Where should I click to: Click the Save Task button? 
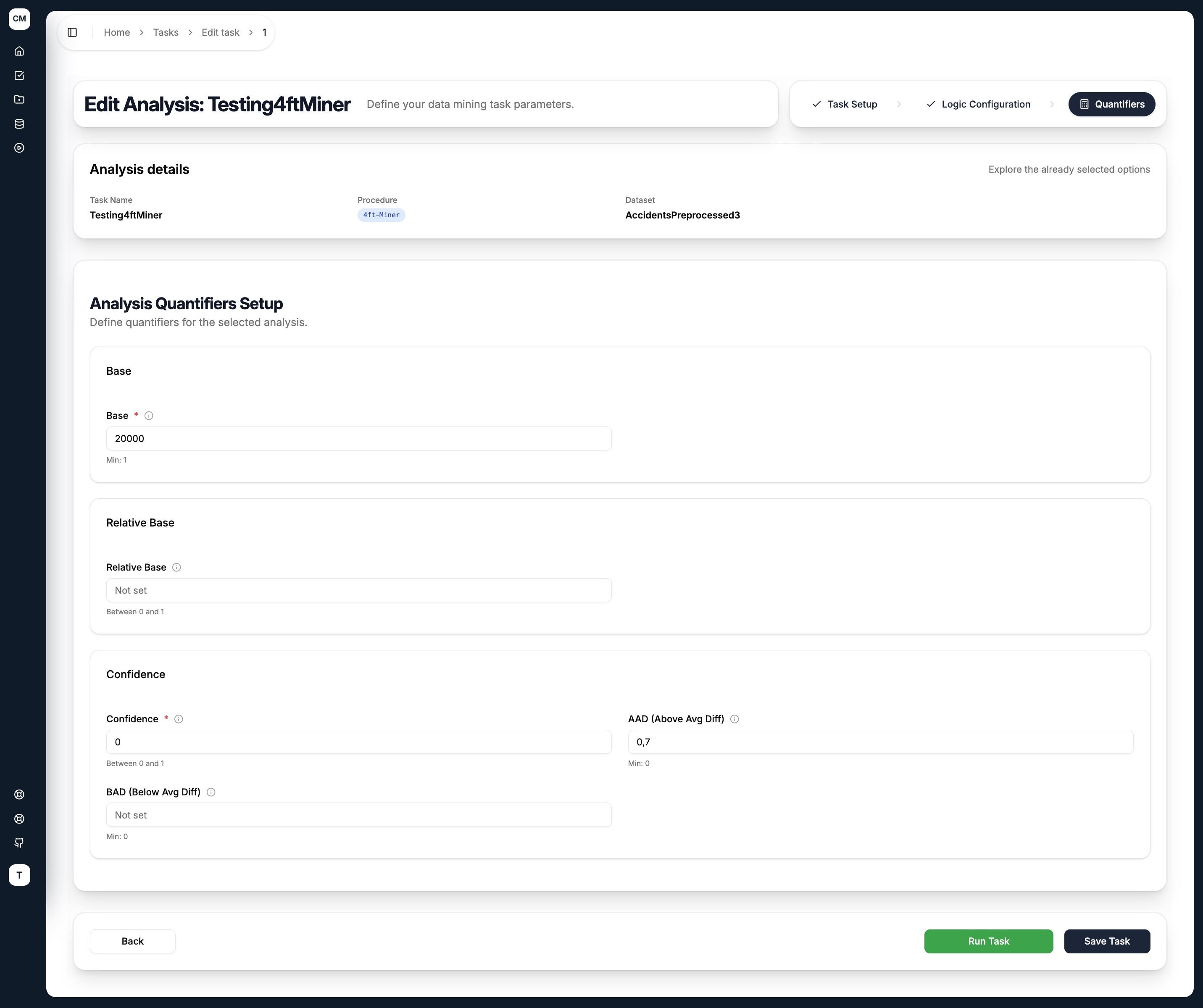1107,942
